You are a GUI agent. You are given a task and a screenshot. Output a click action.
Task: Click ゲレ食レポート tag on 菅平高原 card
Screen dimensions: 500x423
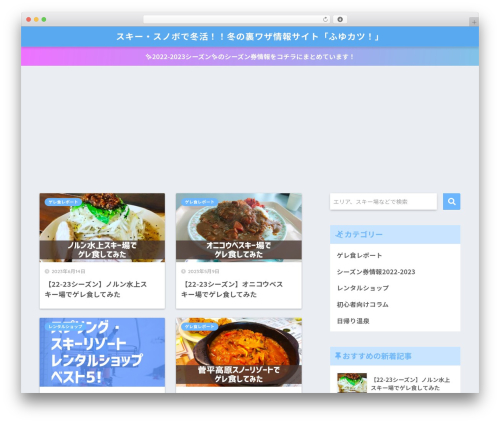200,327
